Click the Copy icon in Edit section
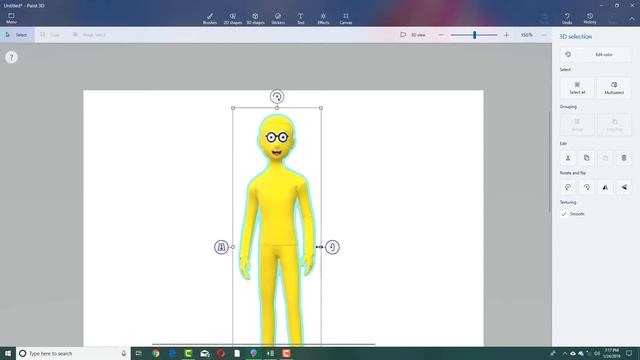Viewport: 640px width, 360px height. click(587, 158)
